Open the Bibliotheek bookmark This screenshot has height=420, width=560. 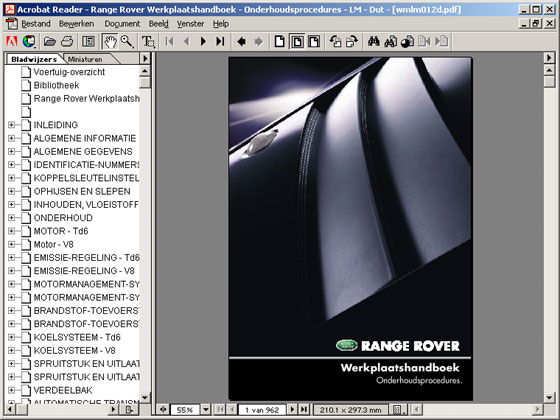(x=56, y=85)
